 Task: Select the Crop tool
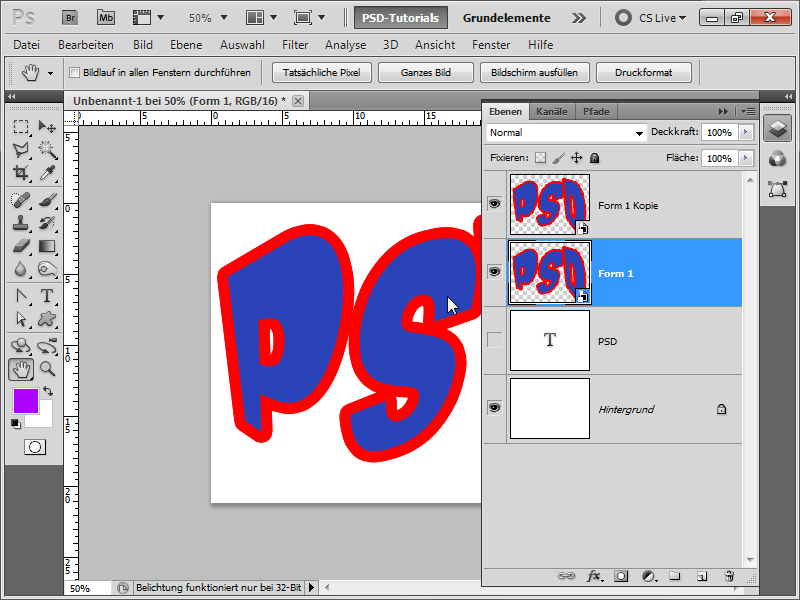[x=20, y=172]
